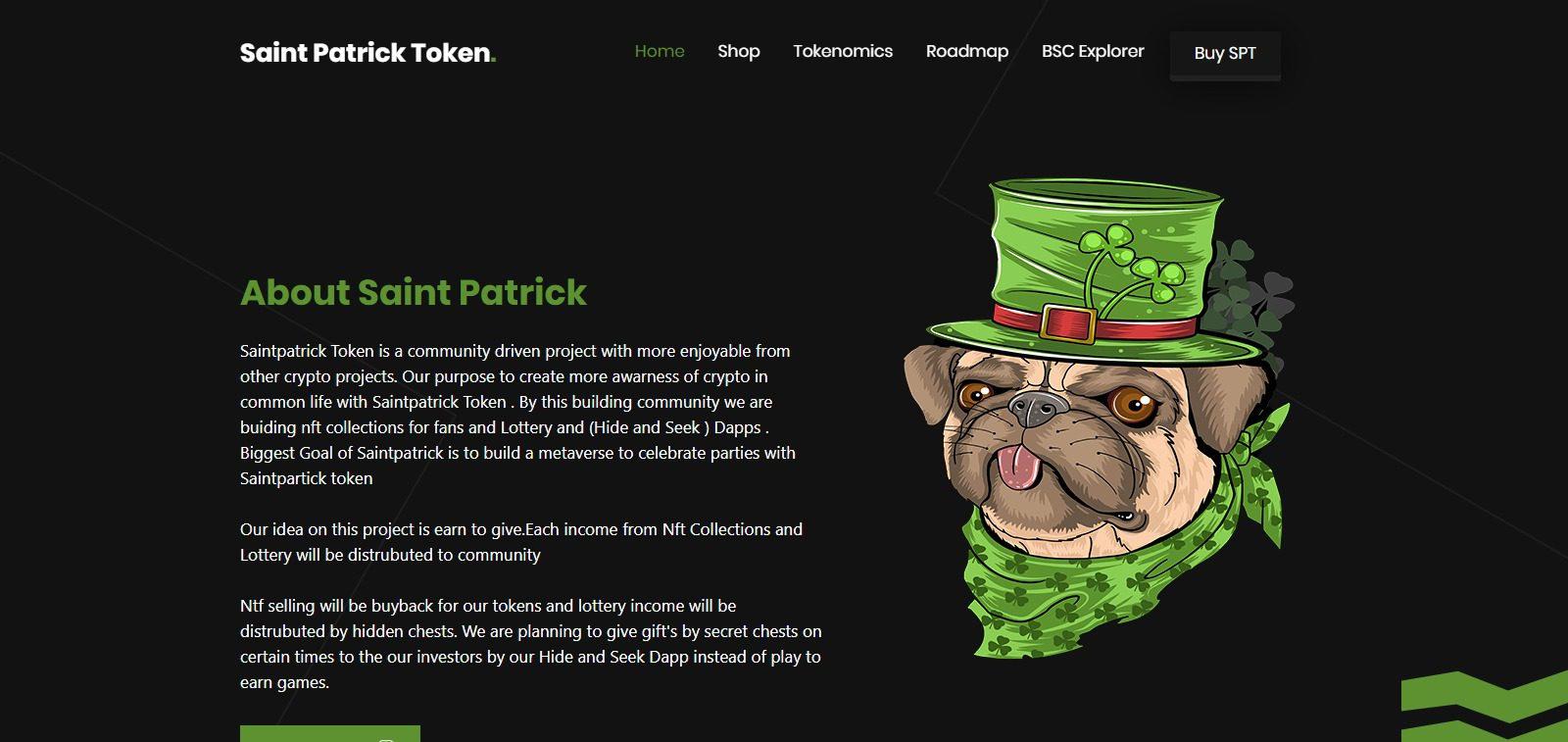This screenshot has width=1568, height=742.
Task: Click the green top hat crown
Action: 1102,245
